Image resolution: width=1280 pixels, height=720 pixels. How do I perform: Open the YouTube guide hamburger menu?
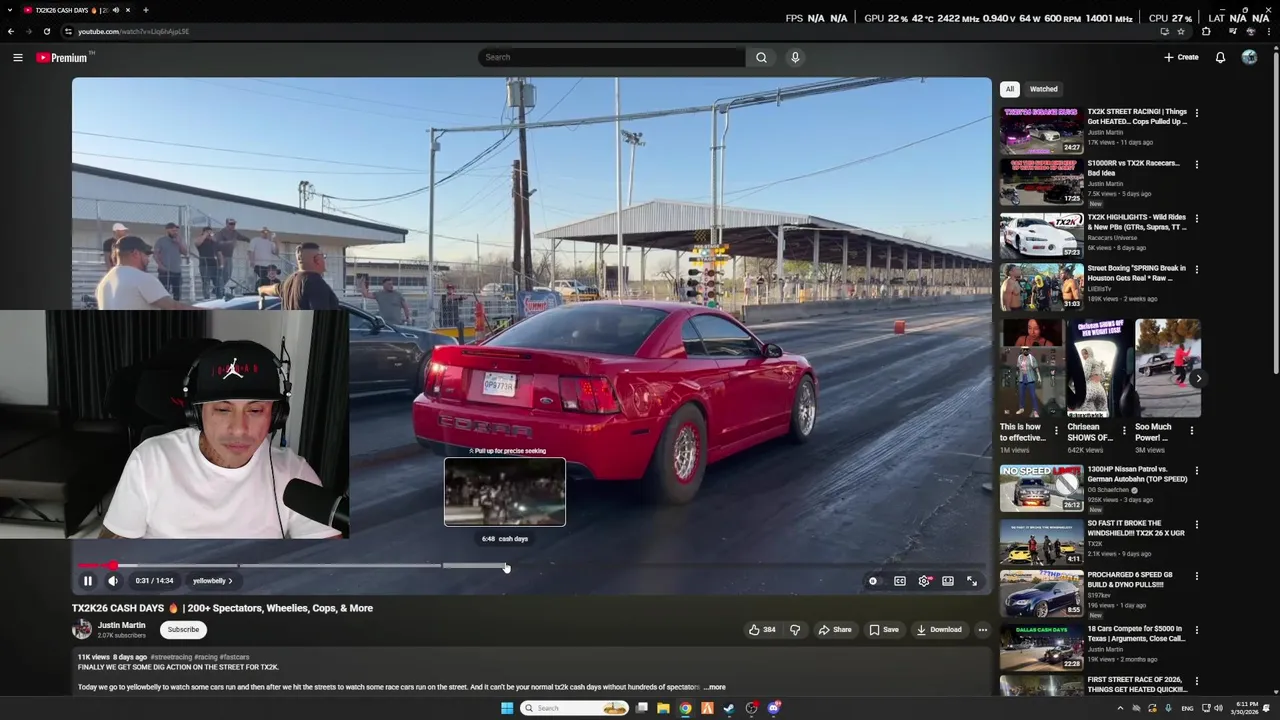click(x=18, y=57)
